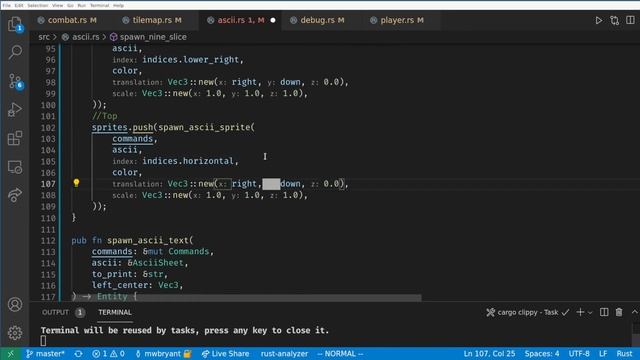Split the editor to the right

(x=631, y=20)
